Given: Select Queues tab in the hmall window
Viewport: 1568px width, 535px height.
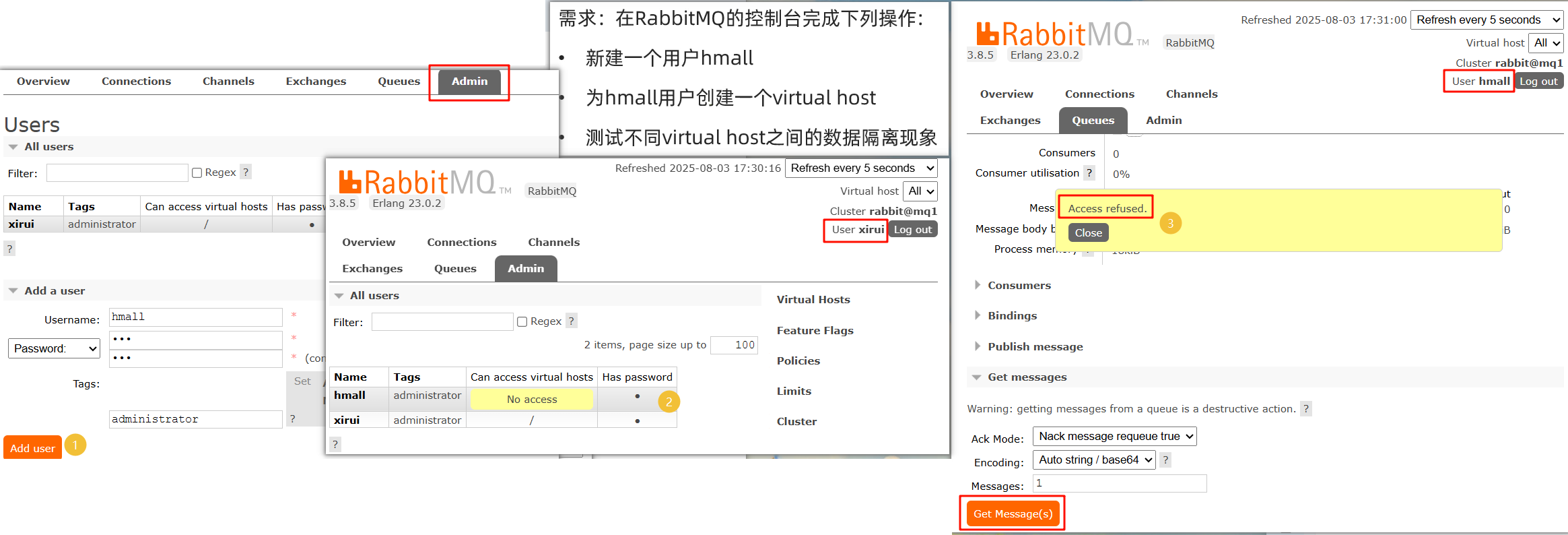Looking at the screenshot, I should tap(1093, 121).
